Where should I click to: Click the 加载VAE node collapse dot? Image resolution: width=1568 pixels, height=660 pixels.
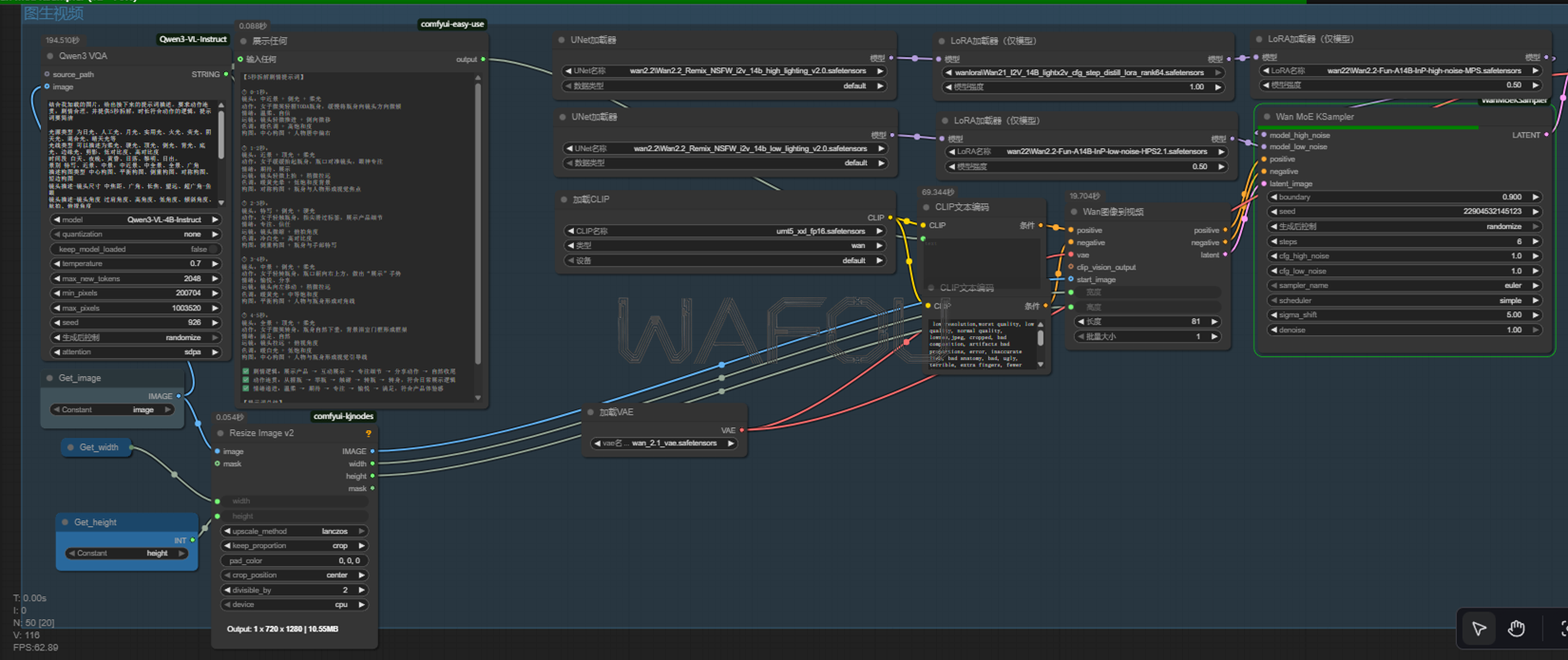[x=590, y=412]
